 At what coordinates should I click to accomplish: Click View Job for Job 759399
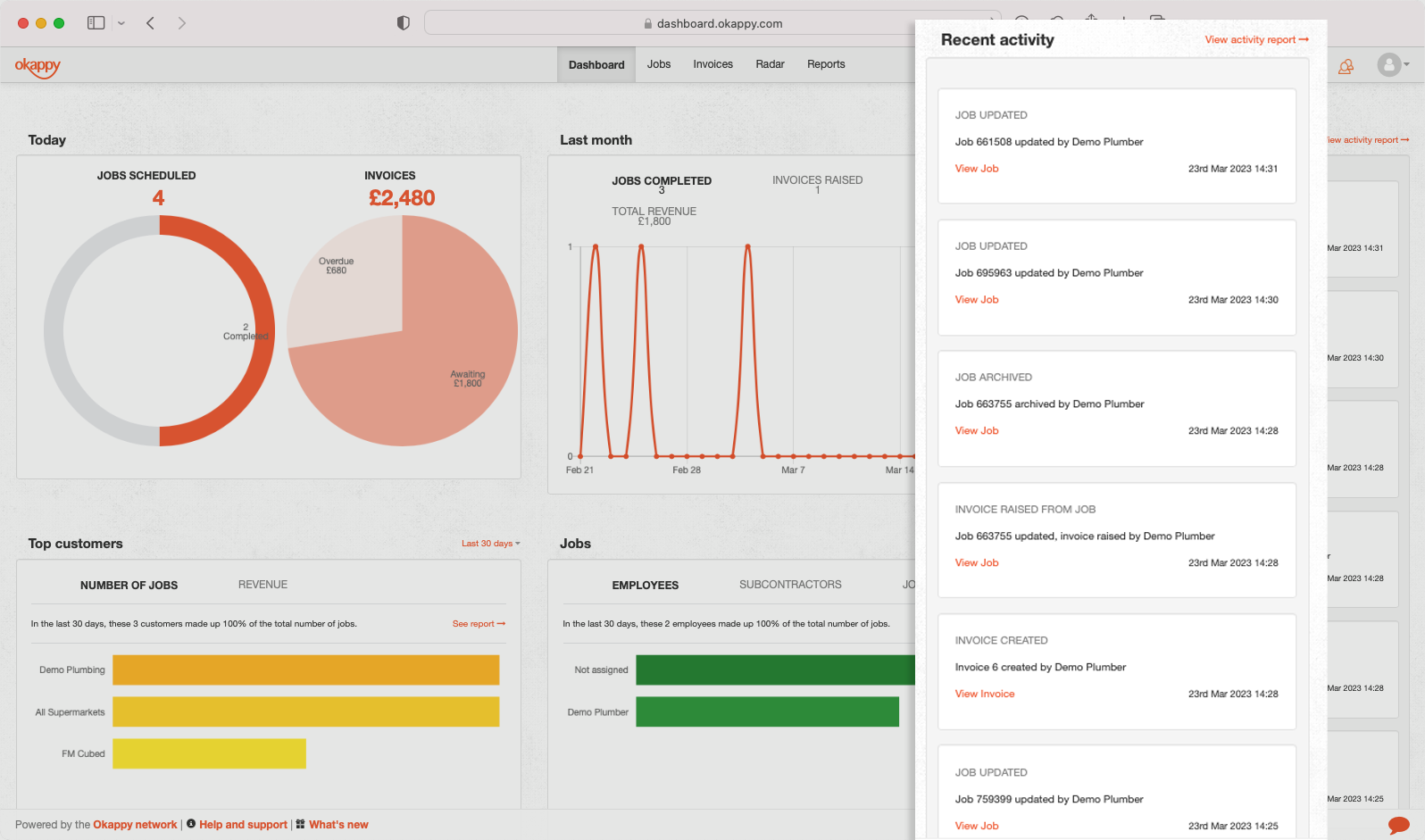point(977,827)
